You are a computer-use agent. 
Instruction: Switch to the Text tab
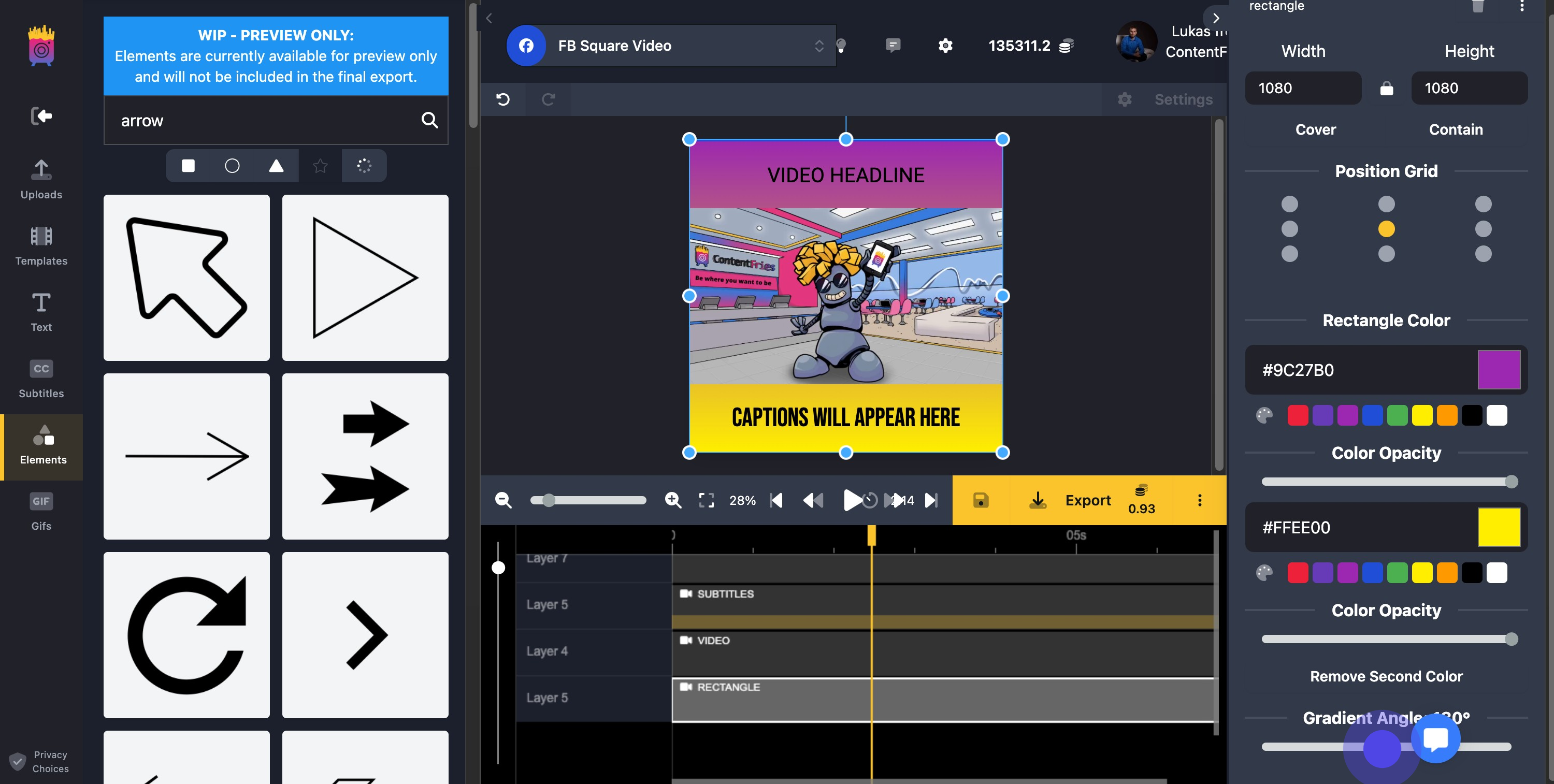click(41, 312)
